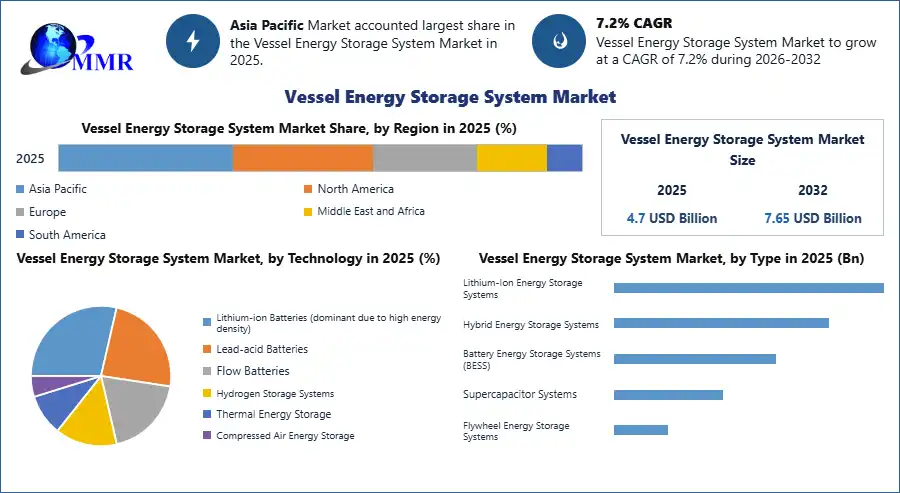Click the yellow Middle East bar segment

pyautogui.click(x=512, y=158)
